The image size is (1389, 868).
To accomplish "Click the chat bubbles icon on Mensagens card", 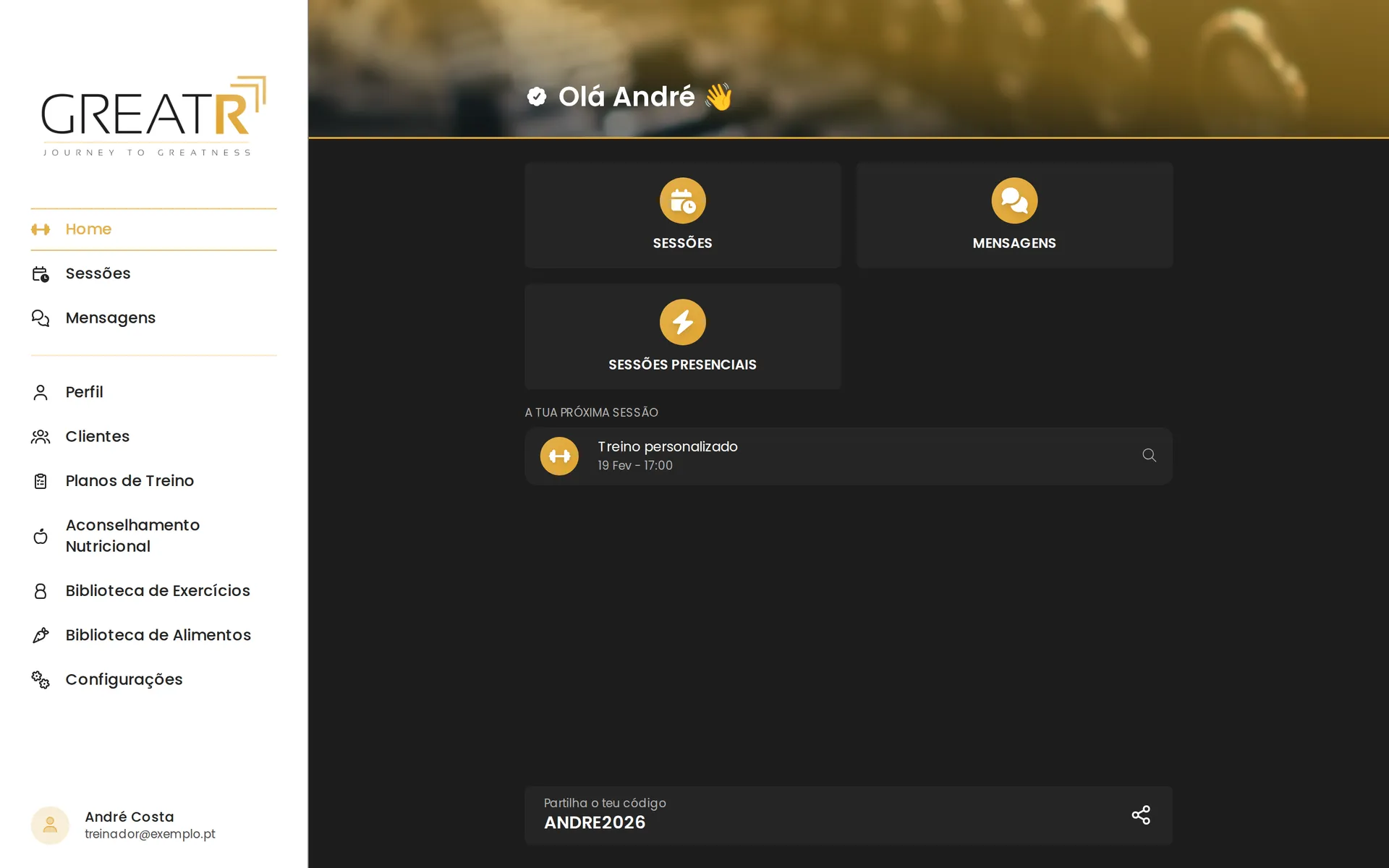I will [1014, 201].
